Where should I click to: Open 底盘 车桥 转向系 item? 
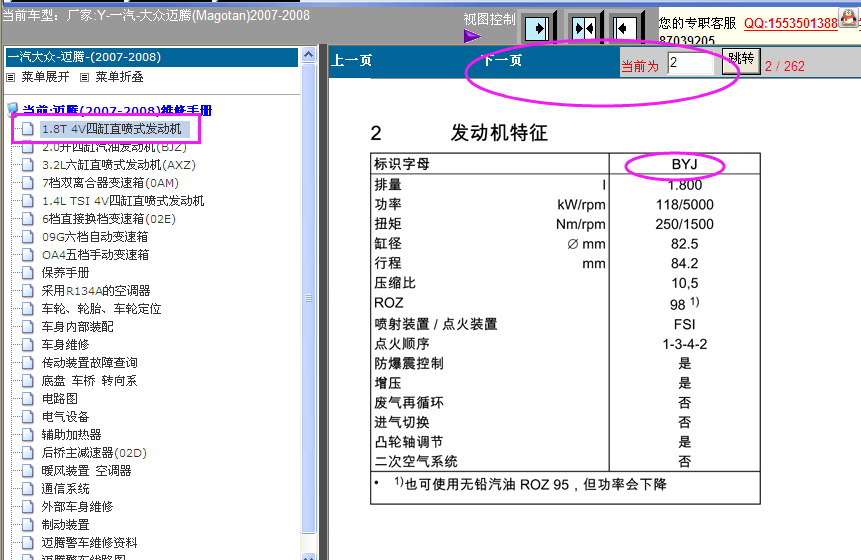[90, 381]
